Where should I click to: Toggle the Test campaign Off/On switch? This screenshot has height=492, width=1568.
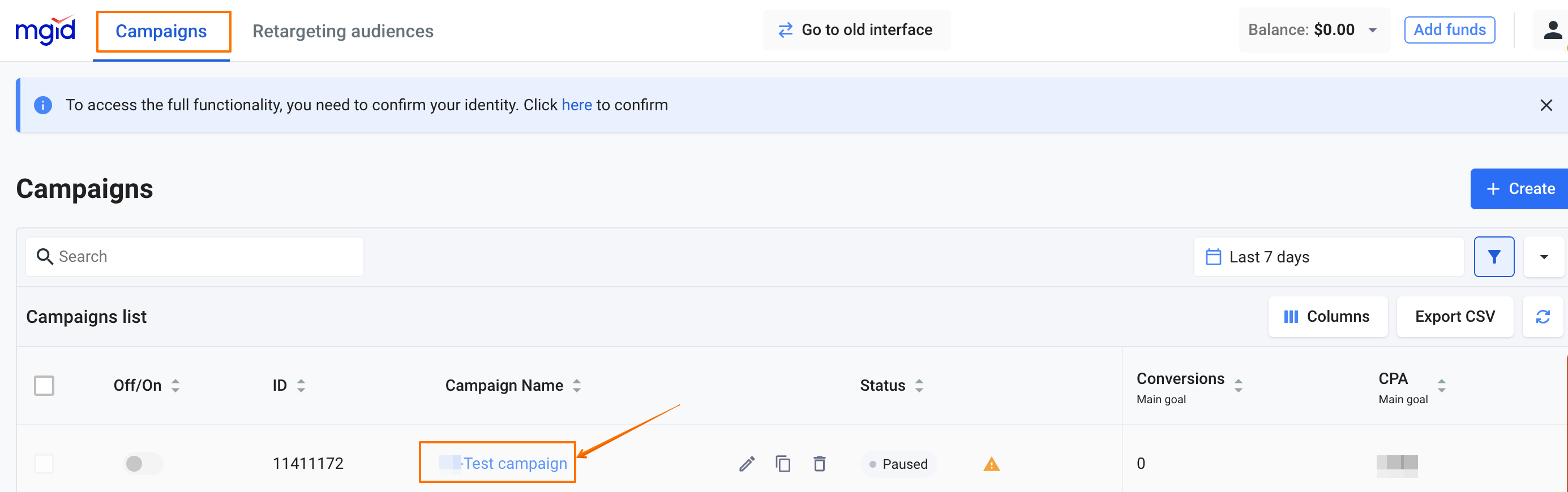click(143, 464)
